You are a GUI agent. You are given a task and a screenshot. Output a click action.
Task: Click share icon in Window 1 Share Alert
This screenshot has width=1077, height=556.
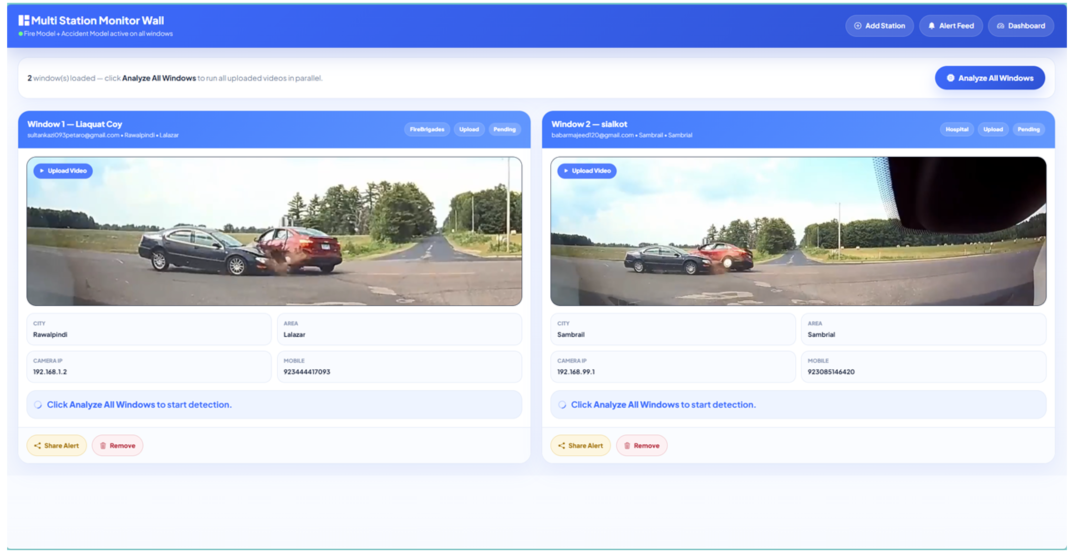[x=38, y=445]
